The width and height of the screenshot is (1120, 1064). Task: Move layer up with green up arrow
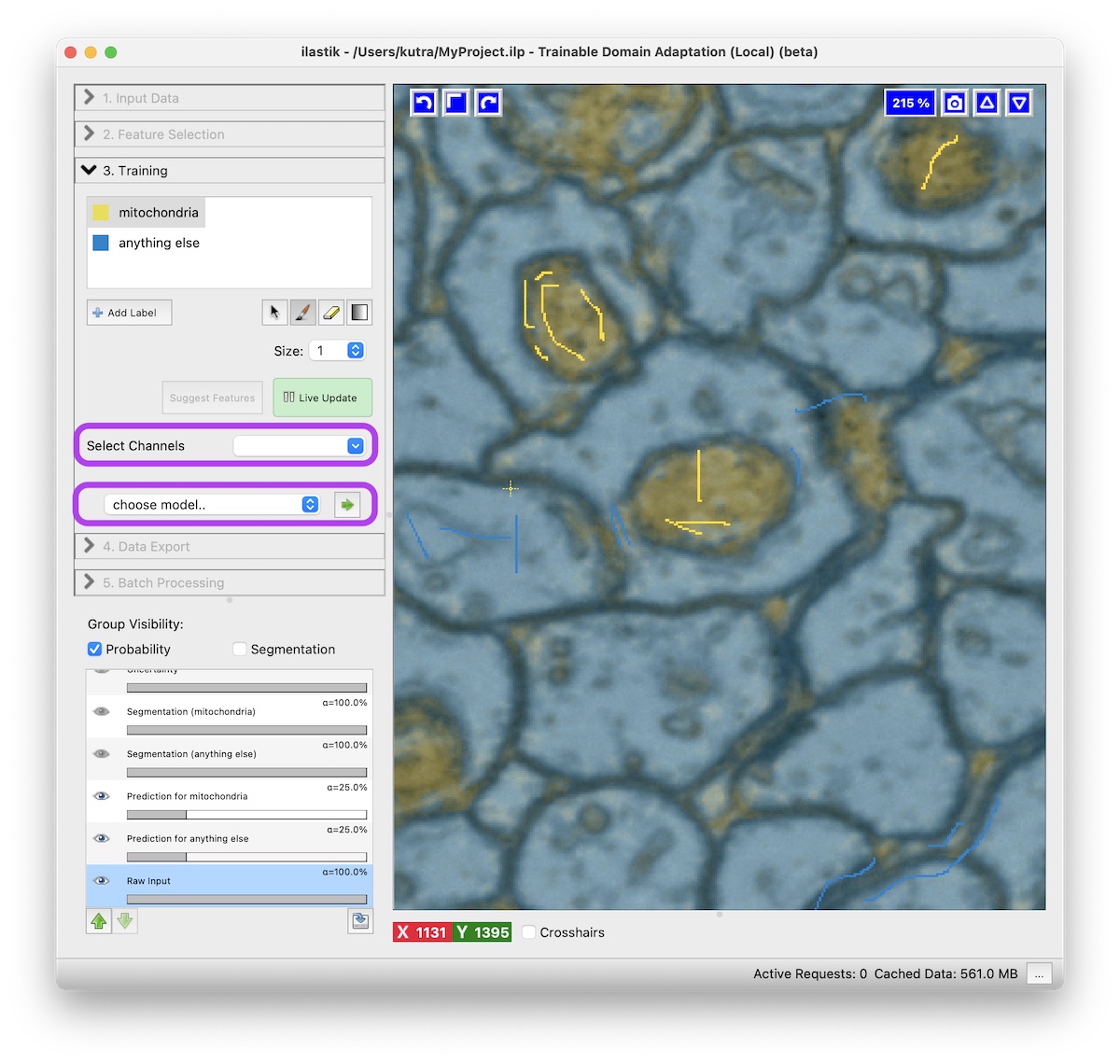pos(99,921)
